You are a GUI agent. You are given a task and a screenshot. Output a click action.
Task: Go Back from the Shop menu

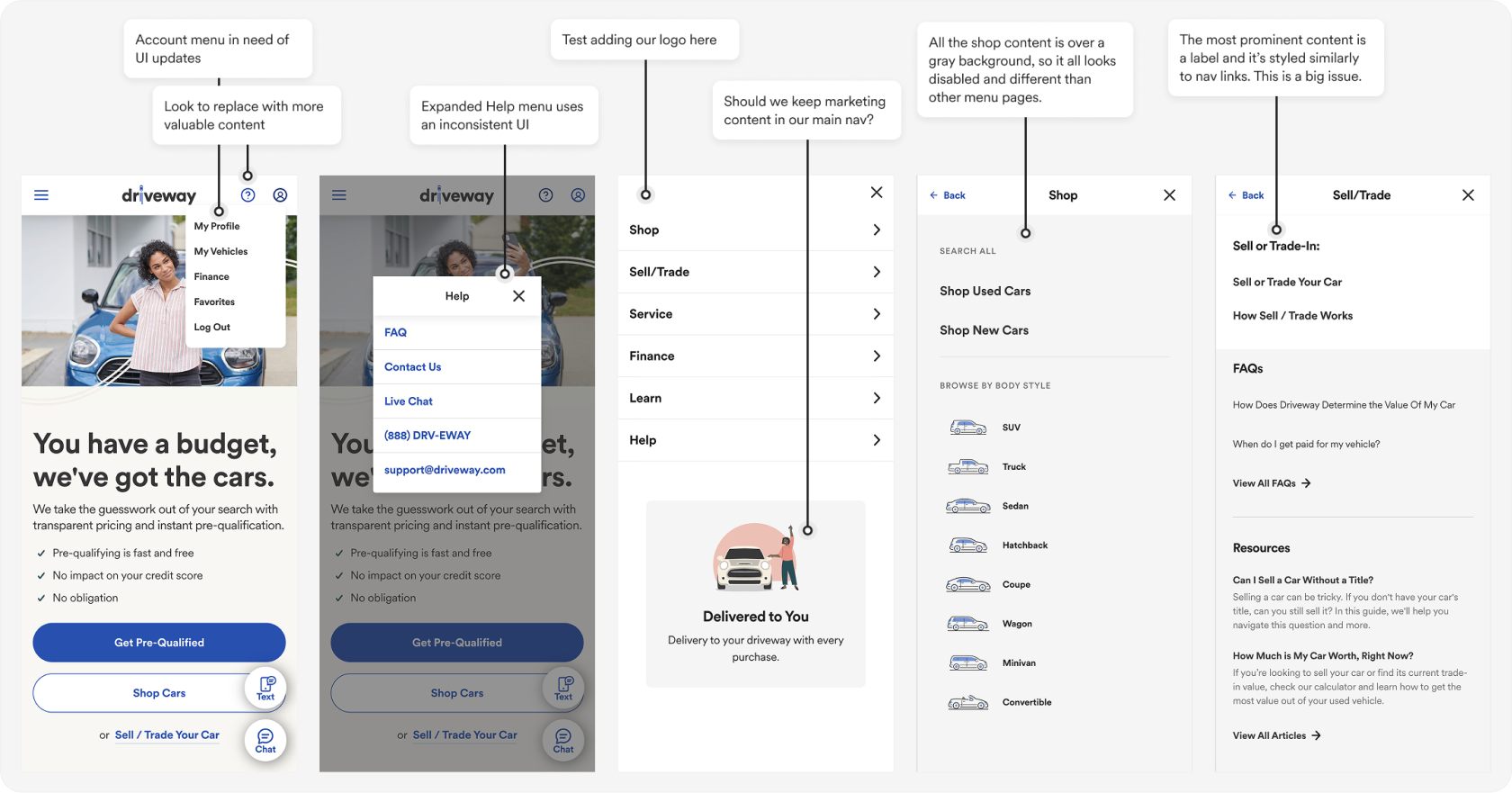(948, 195)
